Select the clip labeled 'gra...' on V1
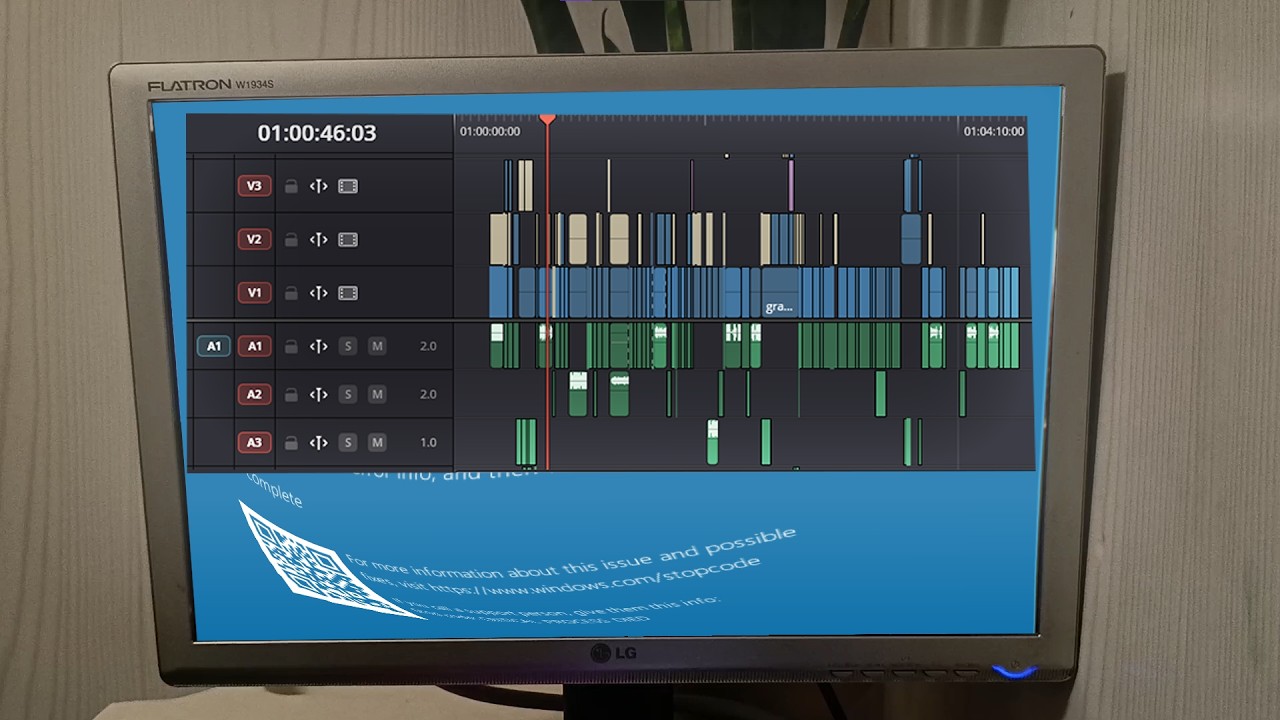This screenshot has height=720, width=1280. click(781, 293)
